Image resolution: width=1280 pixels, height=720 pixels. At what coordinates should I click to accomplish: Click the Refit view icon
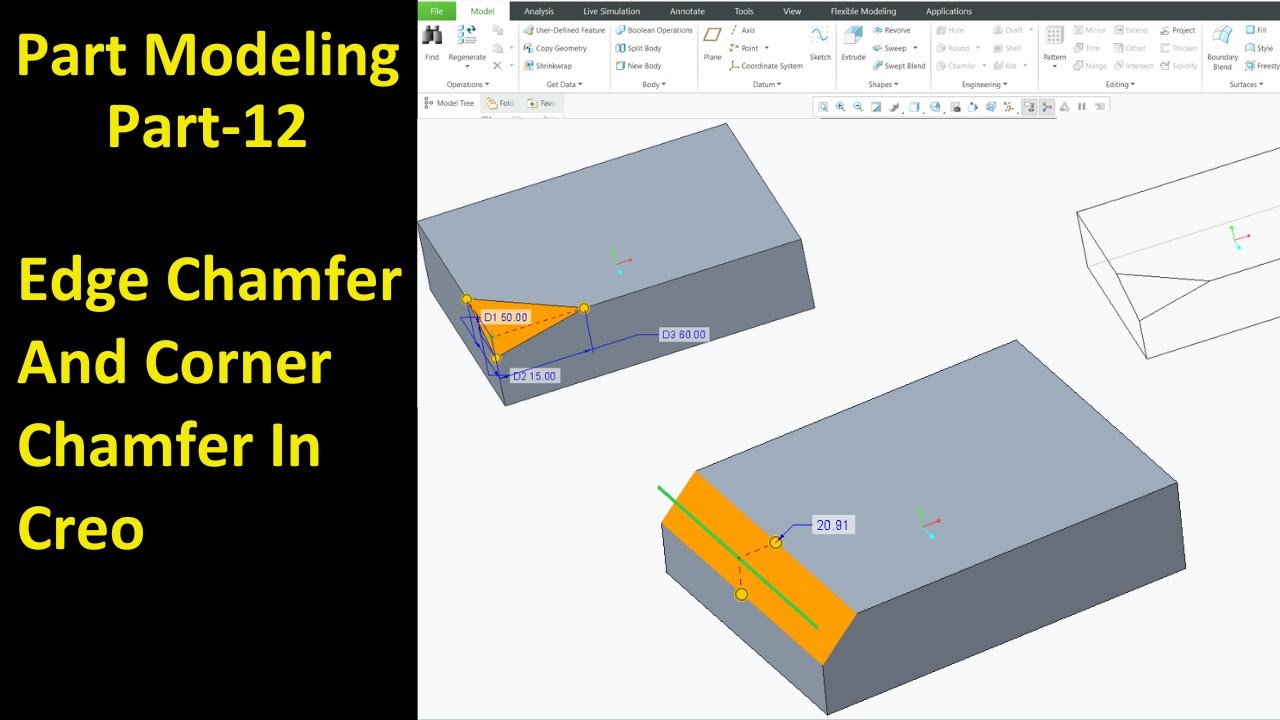click(823, 106)
